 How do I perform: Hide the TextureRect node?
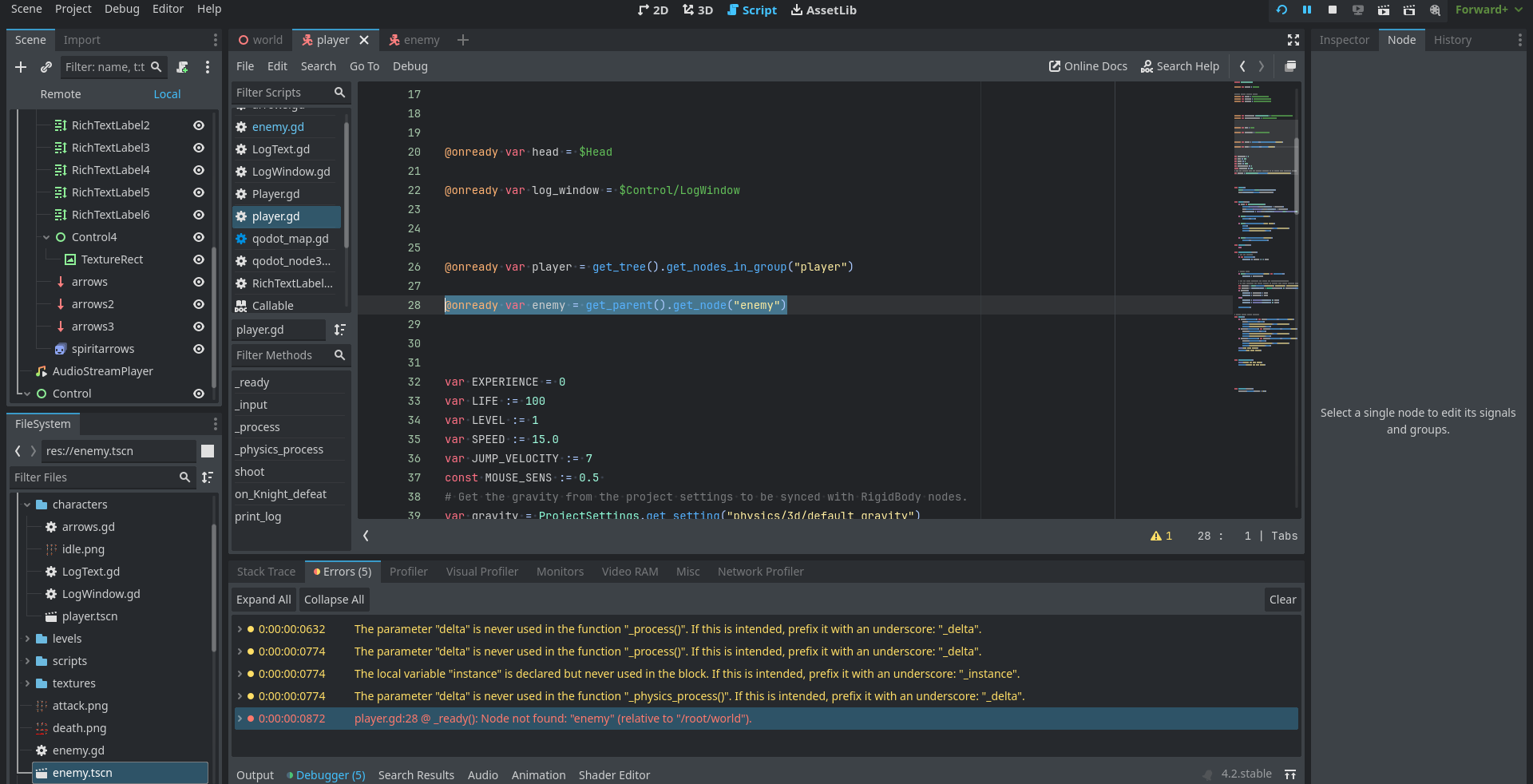point(199,259)
